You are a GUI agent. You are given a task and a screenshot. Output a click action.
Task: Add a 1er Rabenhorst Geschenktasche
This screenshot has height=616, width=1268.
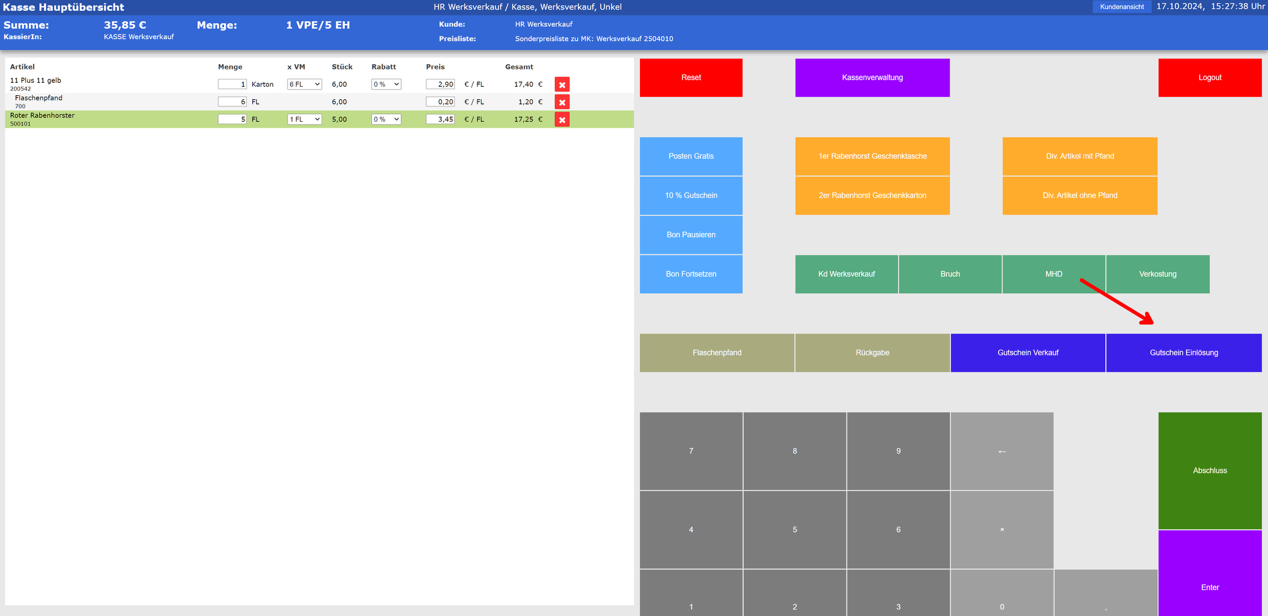[x=872, y=156]
